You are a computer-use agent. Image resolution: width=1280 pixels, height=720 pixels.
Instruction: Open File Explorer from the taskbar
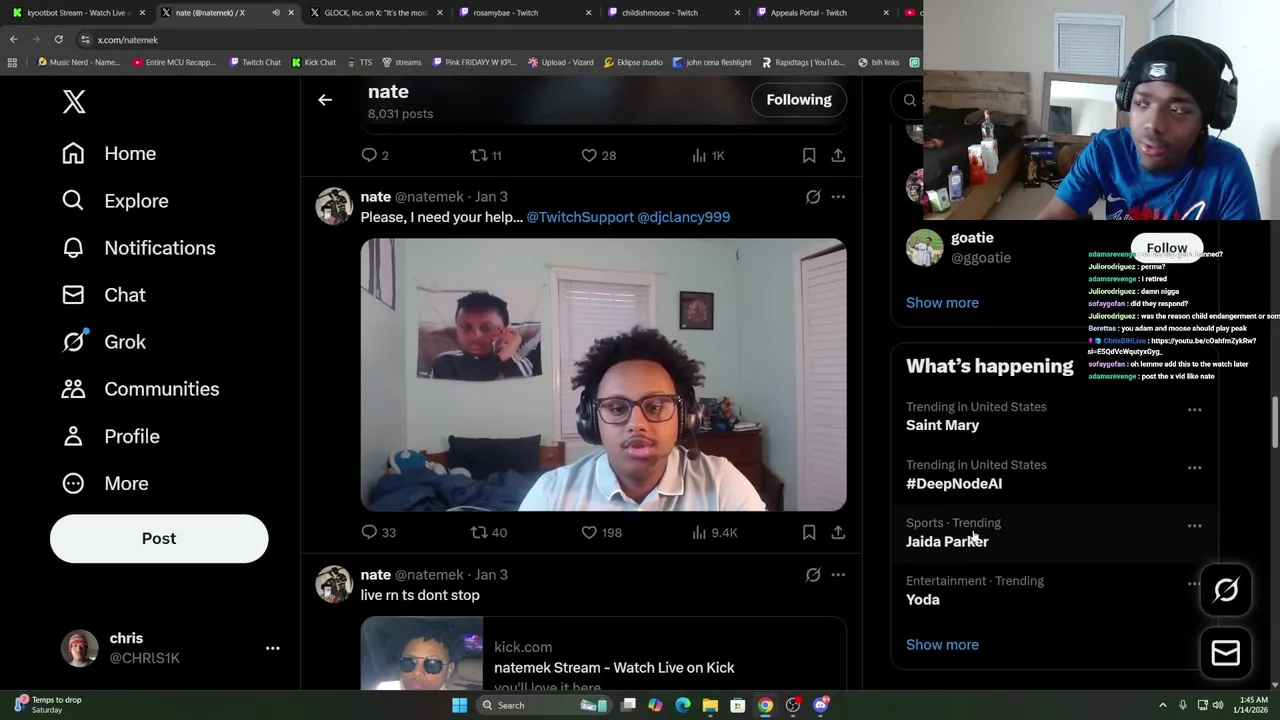coord(710,705)
